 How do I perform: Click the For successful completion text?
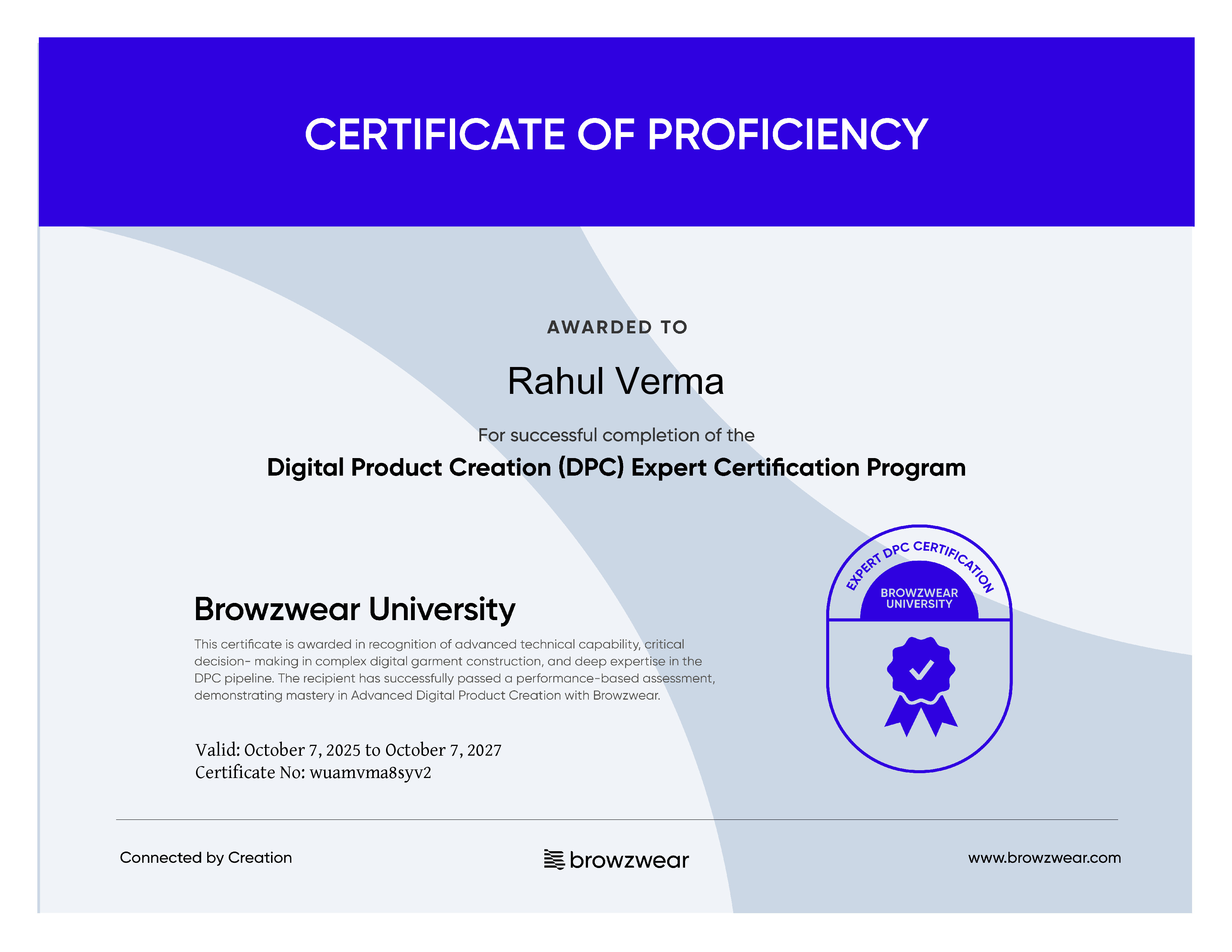pos(616,435)
